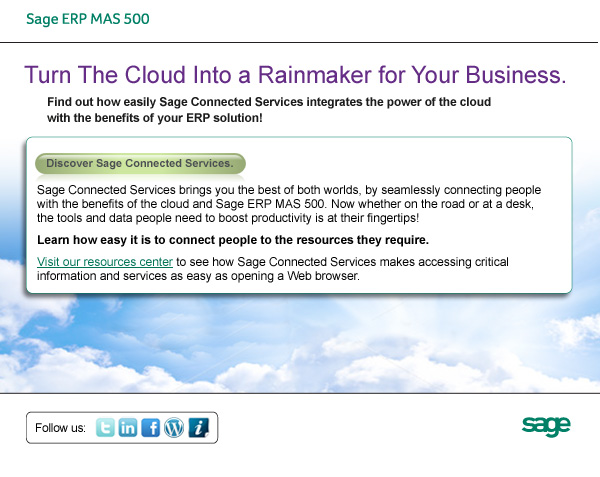
Task: Select the 'Turn The Cloud Into a Rainmaker' headline
Action: (295, 75)
